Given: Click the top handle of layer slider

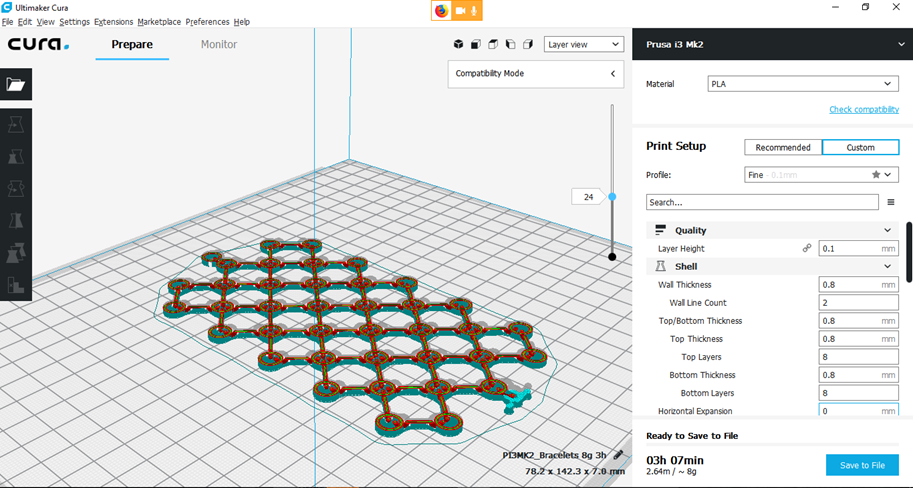Looking at the screenshot, I should tap(612, 197).
